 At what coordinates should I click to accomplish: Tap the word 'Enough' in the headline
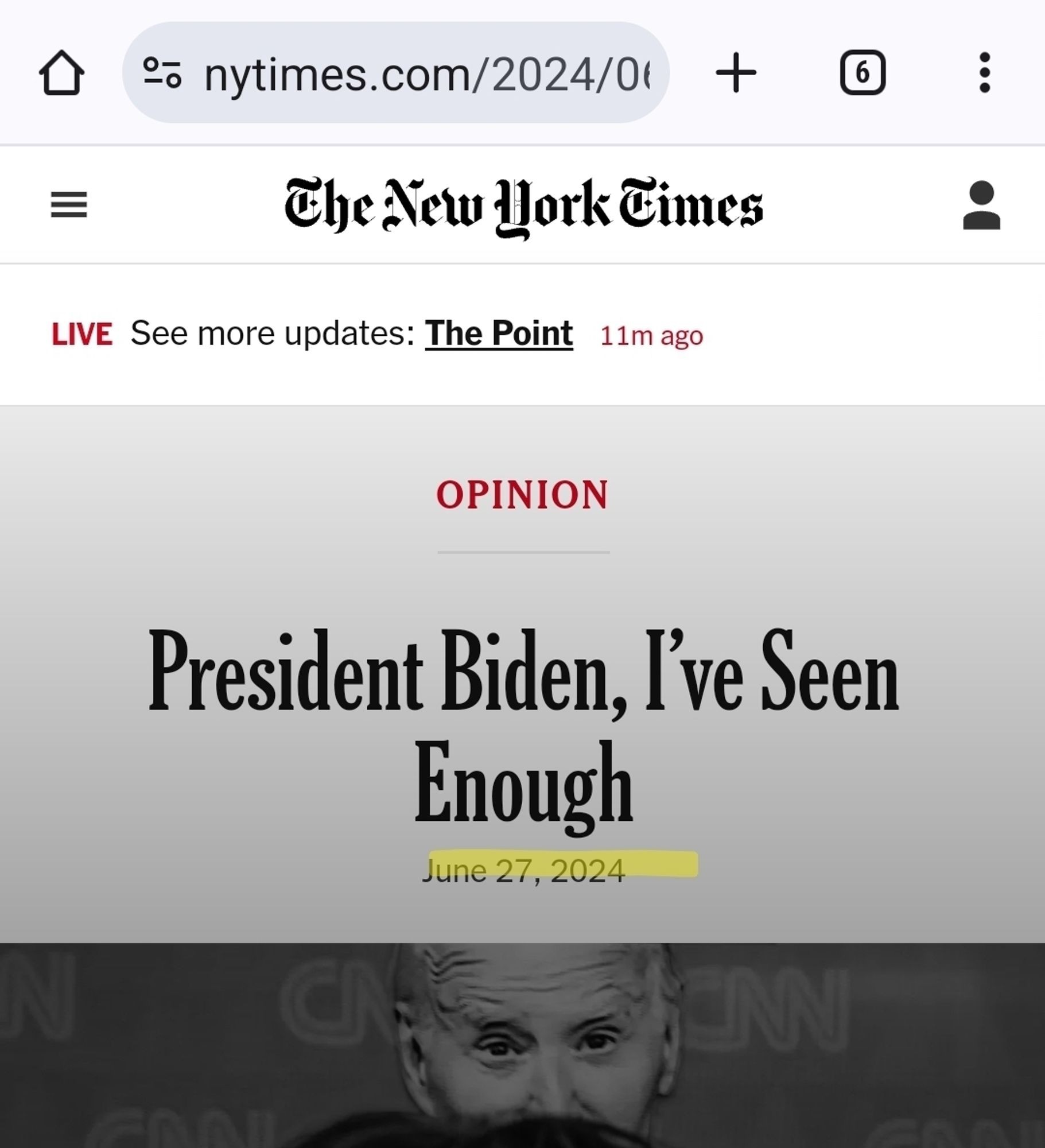coord(523,784)
